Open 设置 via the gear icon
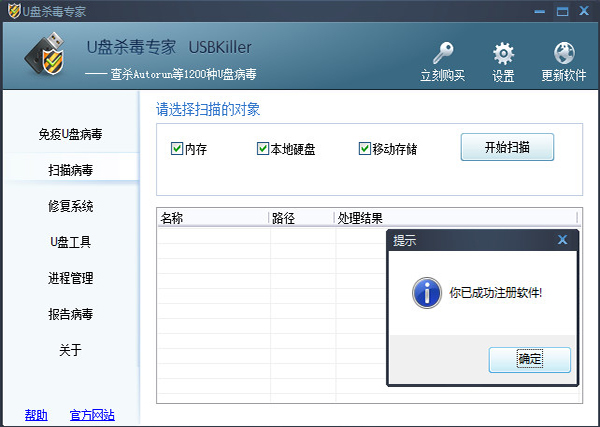Image resolution: width=600 pixels, height=427 pixels. (503, 54)
